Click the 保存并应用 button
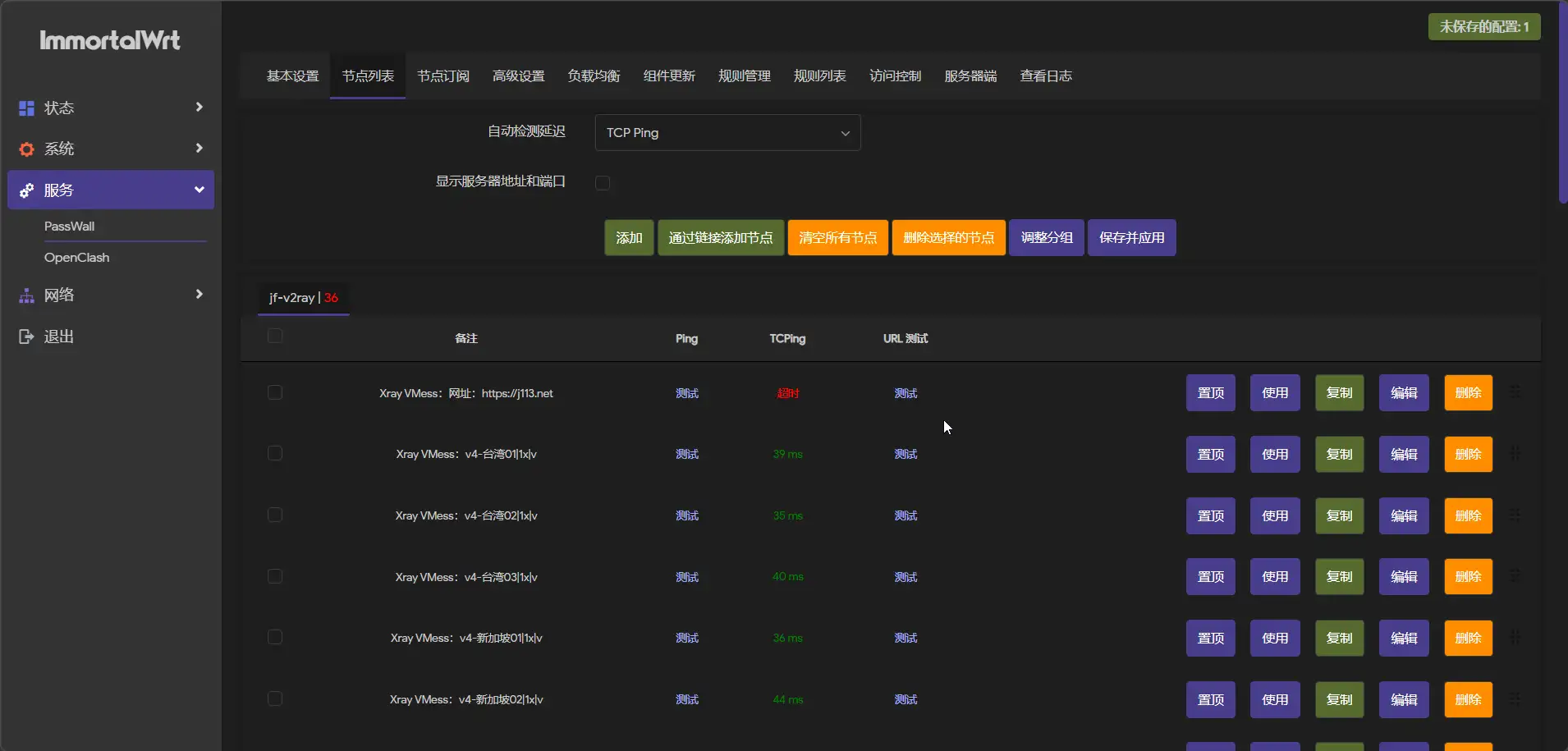Screen dimensions: 1568x751 pos(1131,238)
